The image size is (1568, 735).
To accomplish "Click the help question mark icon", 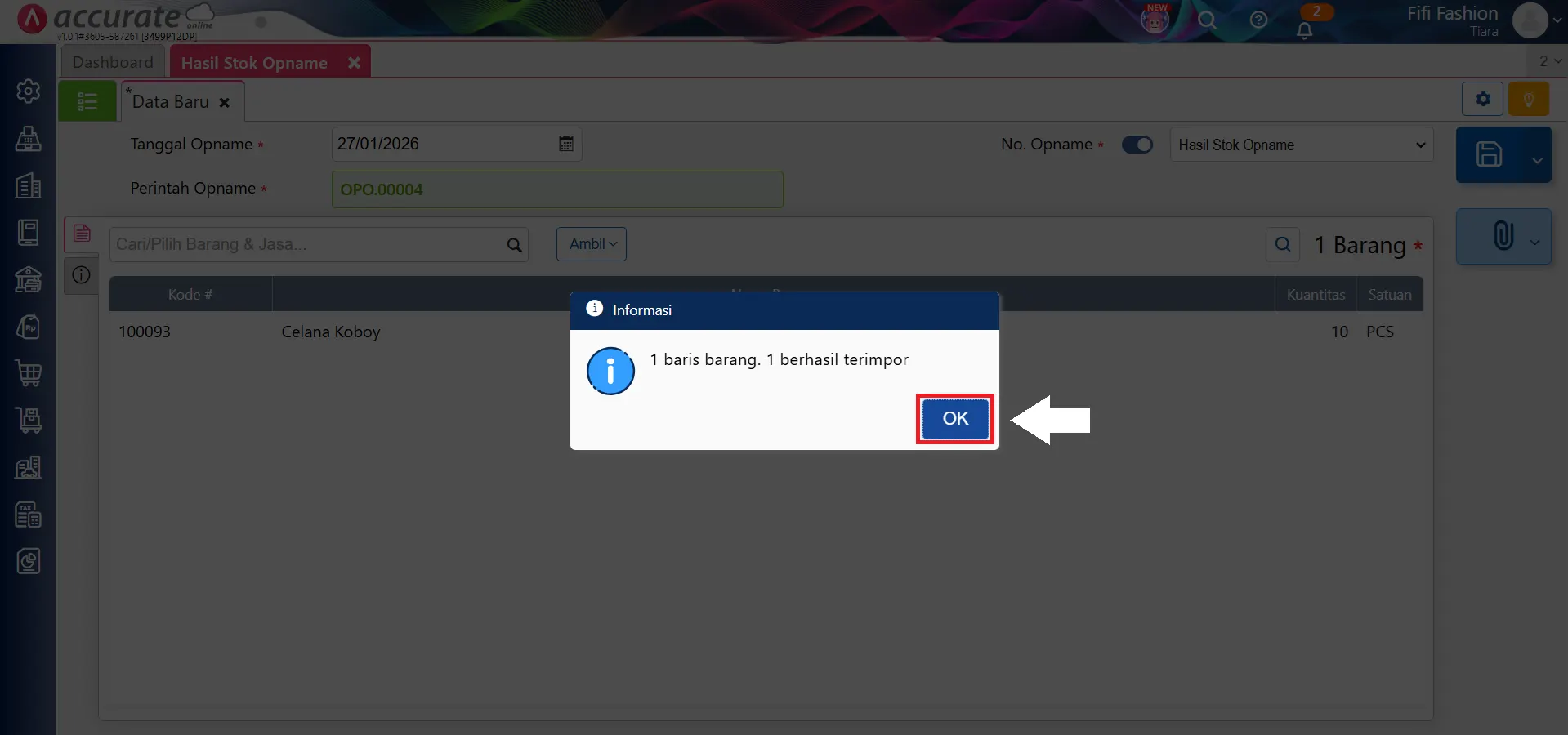I will pyautogui.click(x=1258, y=20).
